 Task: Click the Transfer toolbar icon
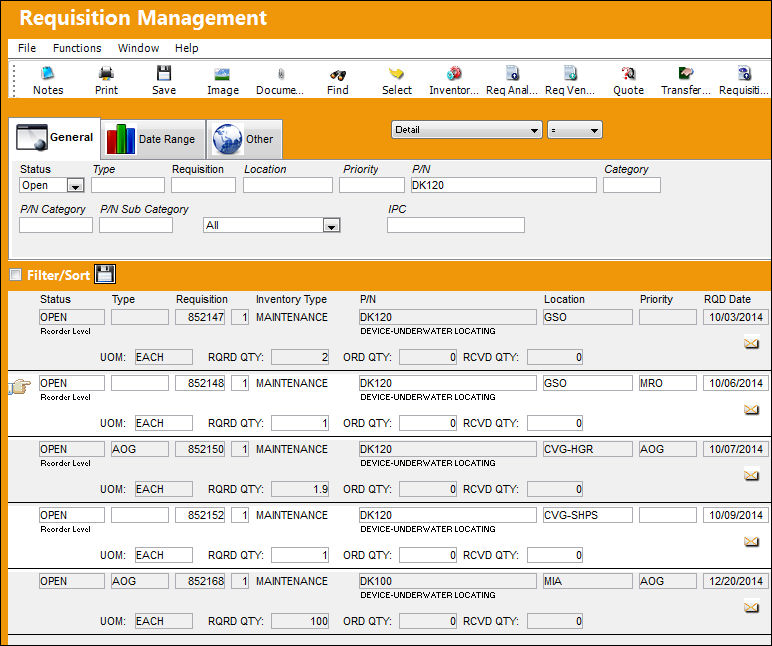pos(686,74)
